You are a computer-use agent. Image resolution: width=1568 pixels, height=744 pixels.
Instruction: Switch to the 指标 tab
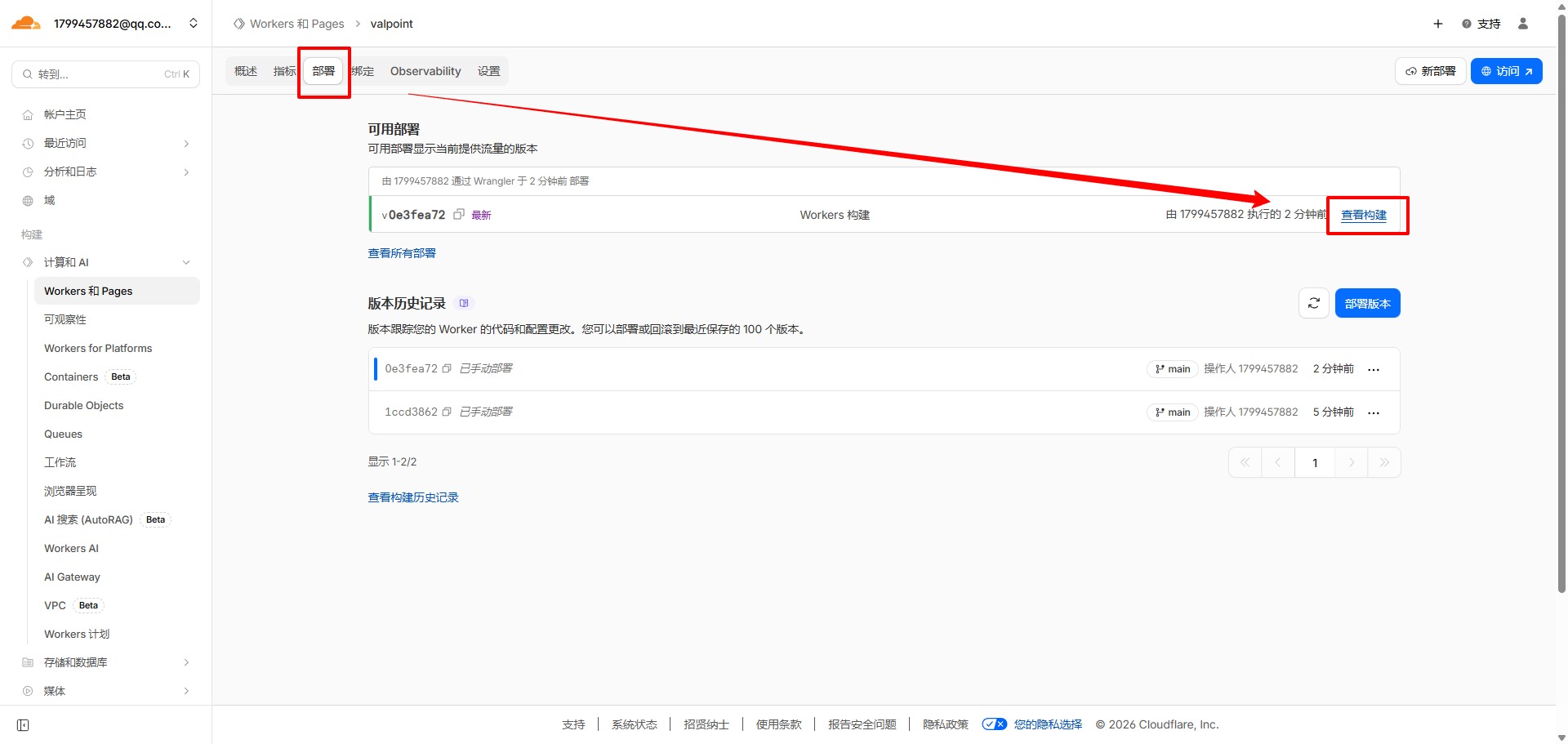coord(284,71)
